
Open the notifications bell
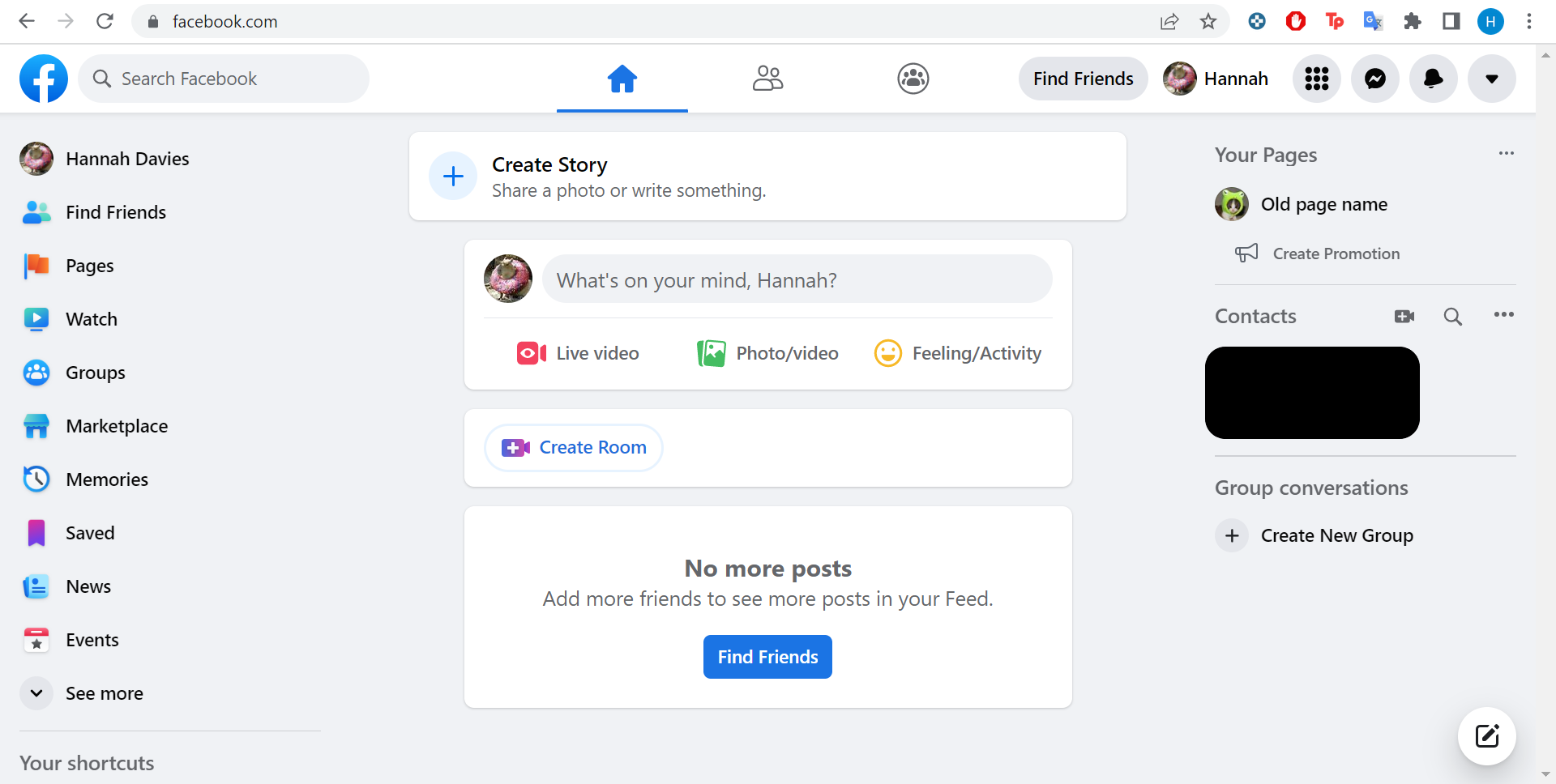[1434, 79]
